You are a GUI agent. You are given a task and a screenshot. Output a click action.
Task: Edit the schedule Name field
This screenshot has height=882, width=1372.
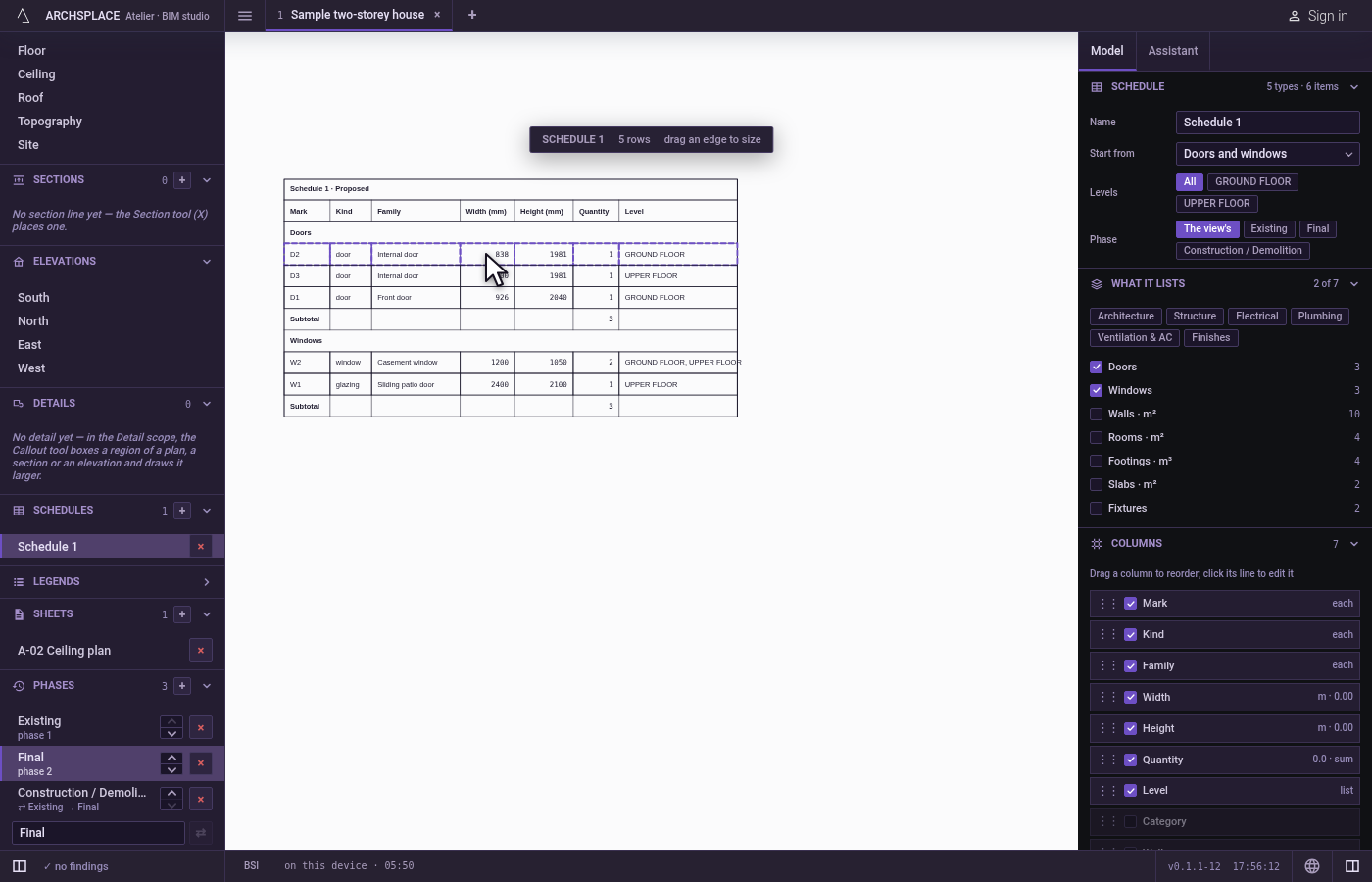tap(1268, 122)
